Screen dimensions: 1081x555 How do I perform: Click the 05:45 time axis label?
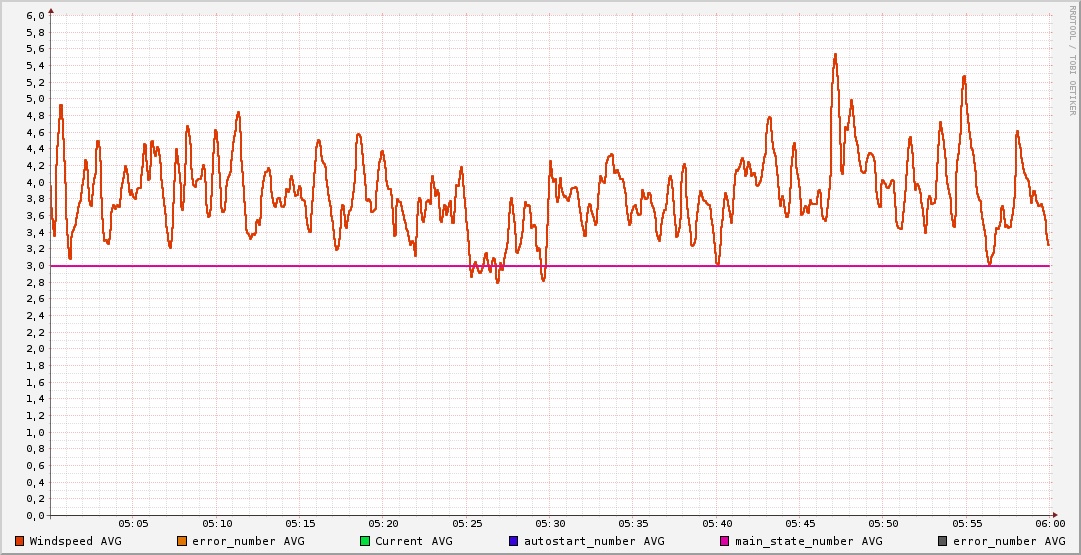click(800, 524)
